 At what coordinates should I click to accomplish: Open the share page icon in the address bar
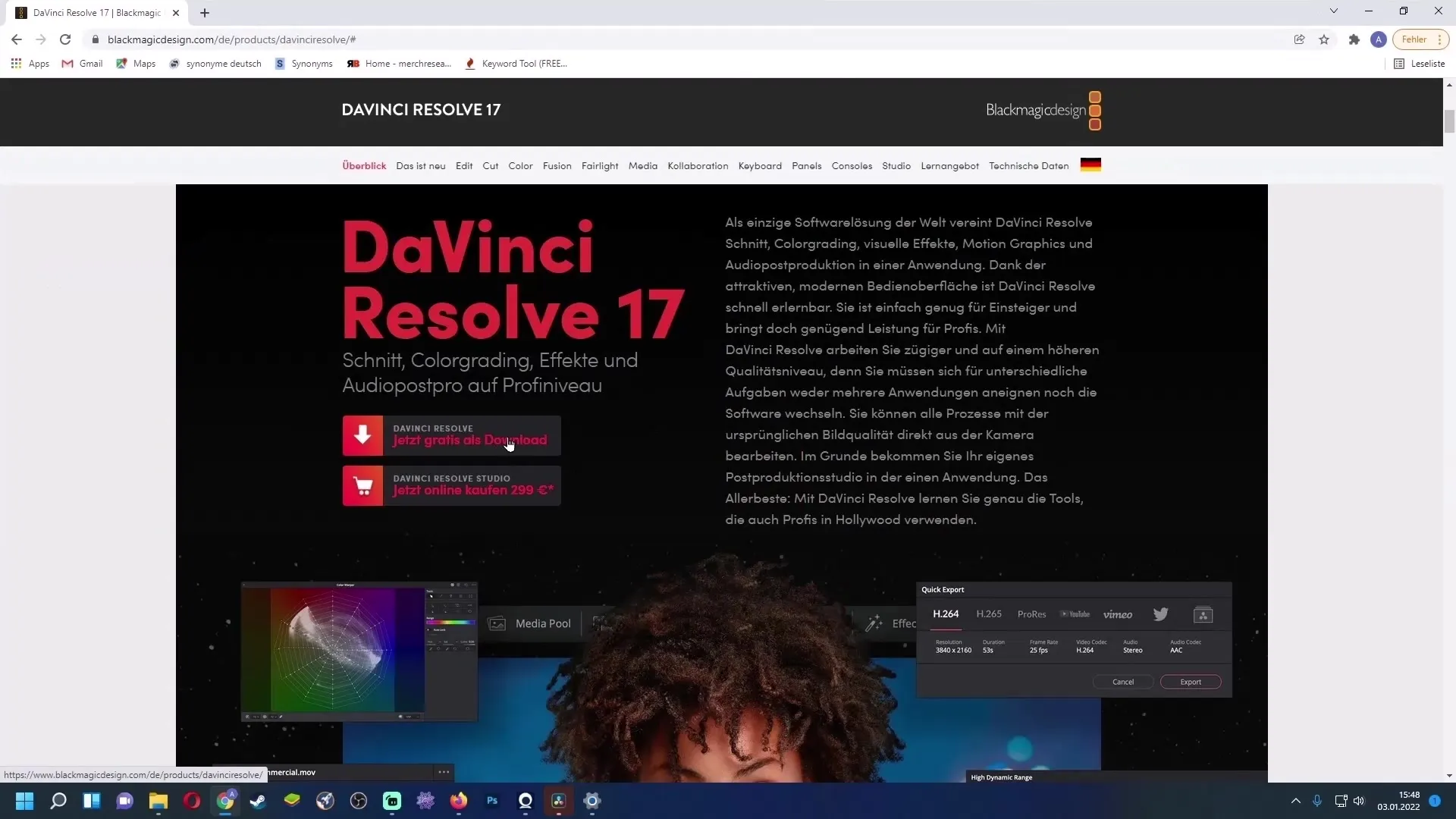(1299, 39)
